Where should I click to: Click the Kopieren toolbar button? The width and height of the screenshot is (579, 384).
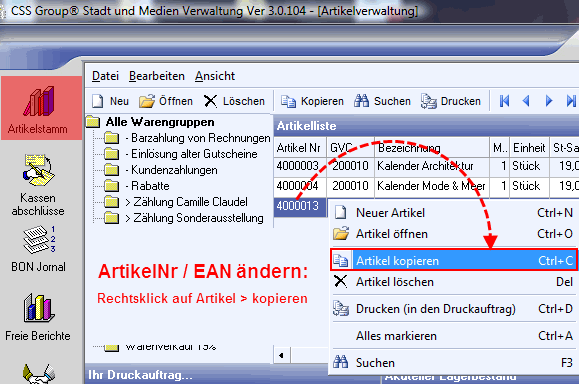click(x=312, y=101)
